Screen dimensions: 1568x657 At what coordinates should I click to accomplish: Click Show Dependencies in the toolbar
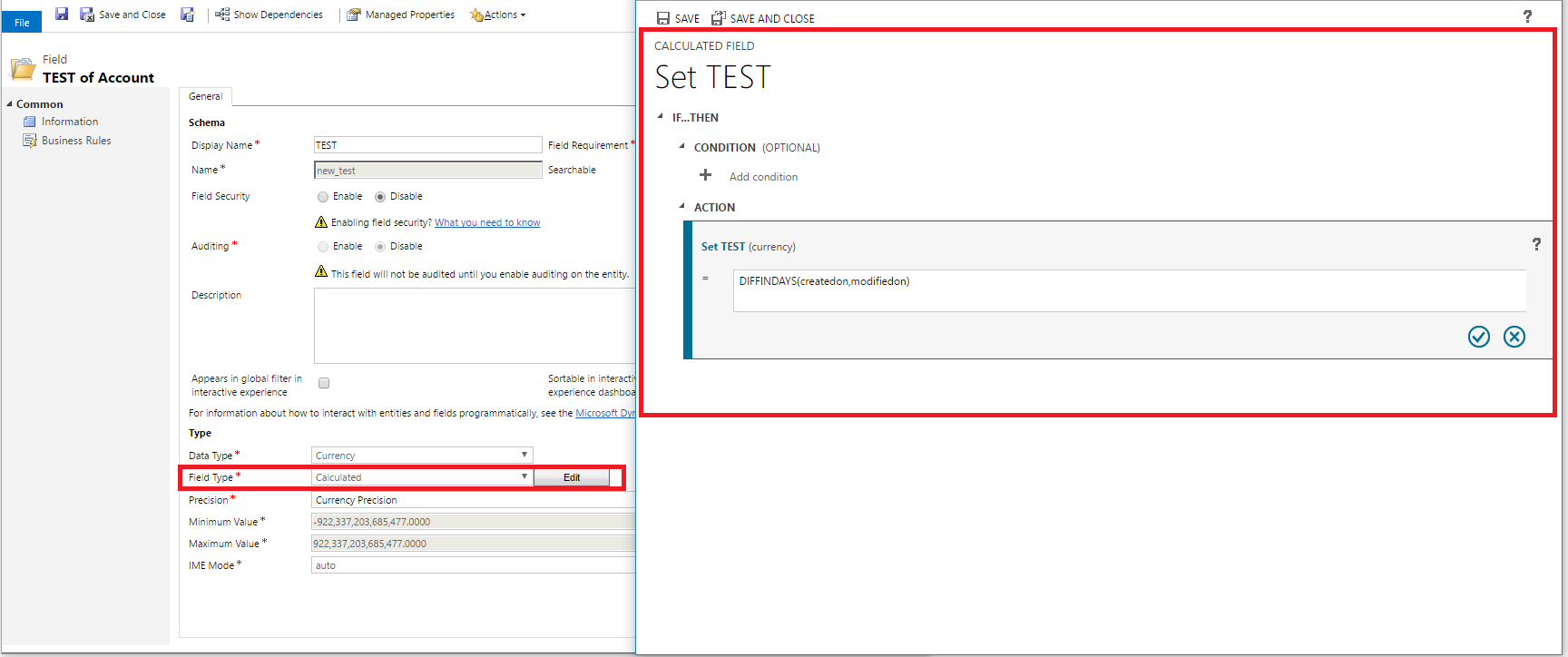coord(269,15)
